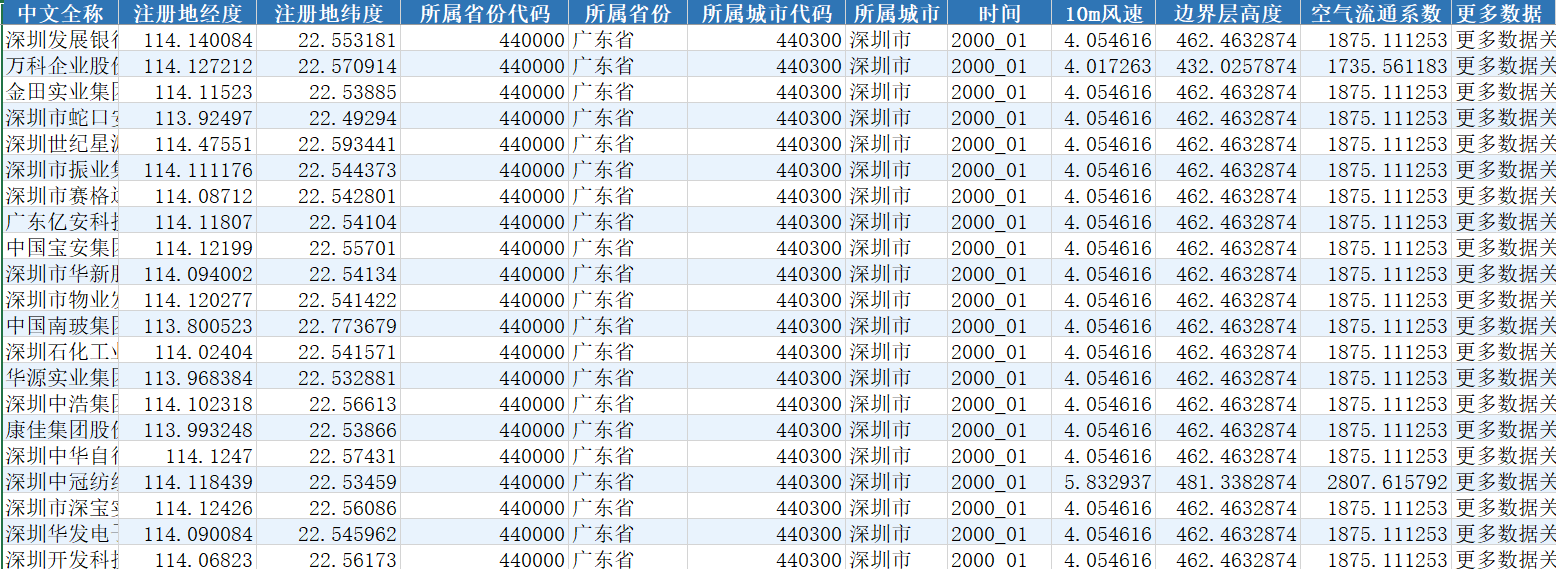Select the company cell starting 万科企业股
Image resolution: width=1556 pixels, height=569 pixels.
coord(60,67)
